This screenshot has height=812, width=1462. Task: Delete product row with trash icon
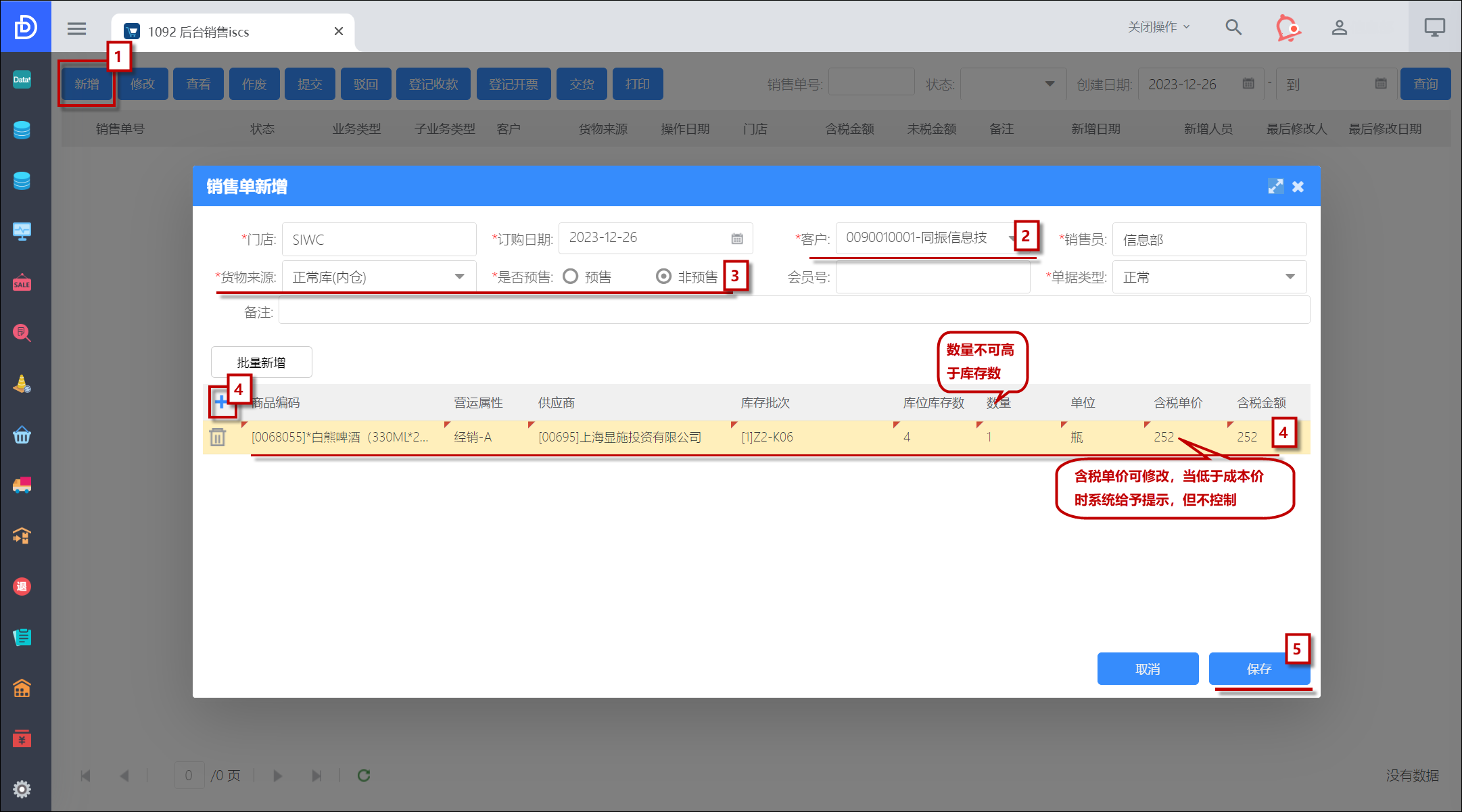(217, 437)
